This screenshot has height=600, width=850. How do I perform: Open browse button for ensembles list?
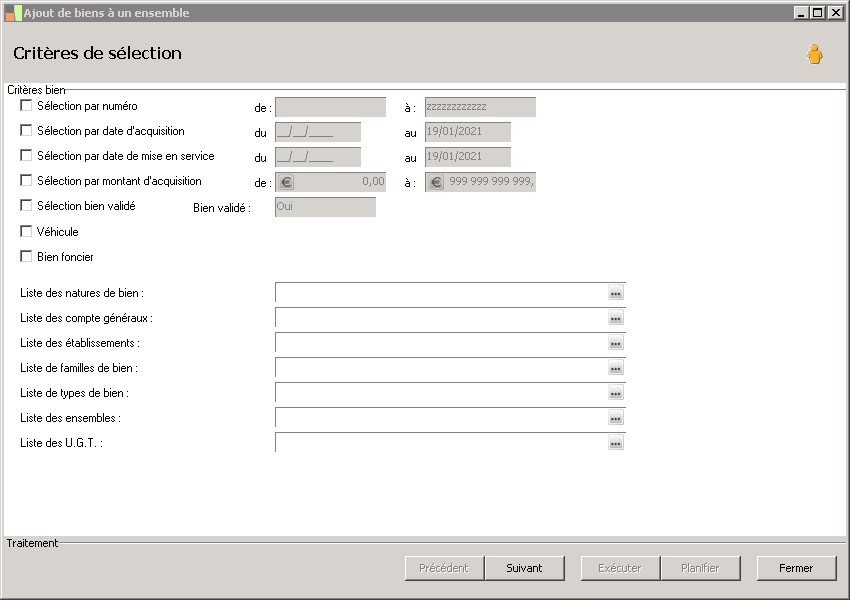616,418
